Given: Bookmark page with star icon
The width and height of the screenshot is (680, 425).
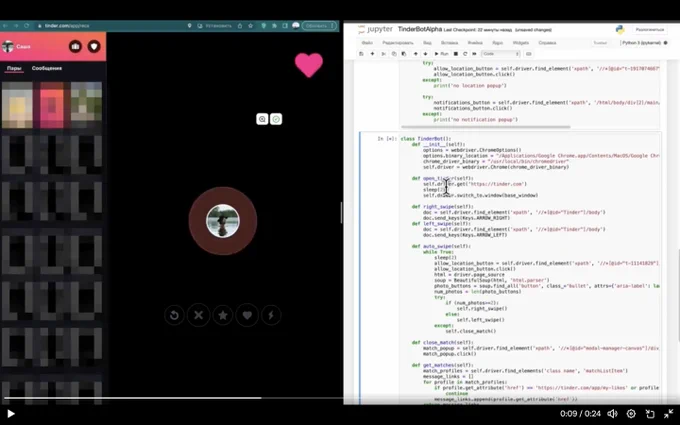Looking at the screenshot, I should tap(251, 26).
